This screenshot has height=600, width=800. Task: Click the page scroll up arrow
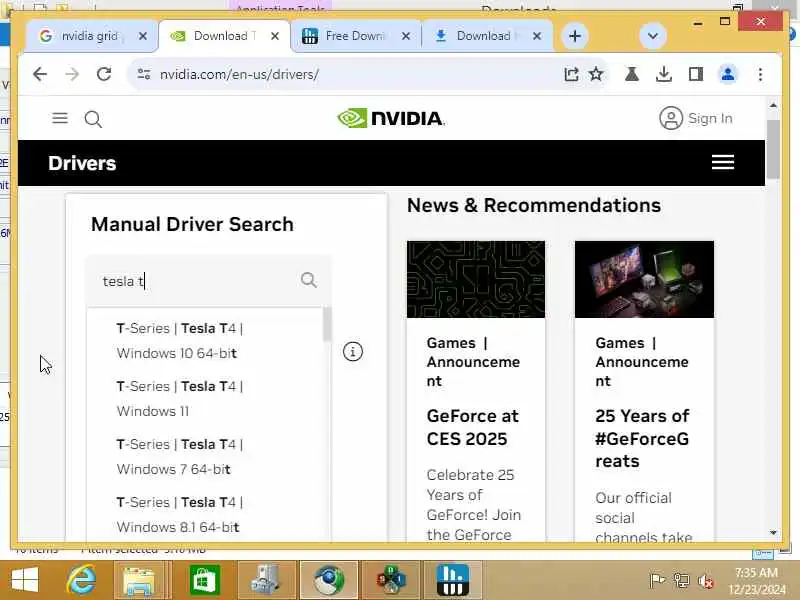tap(773, 106)
